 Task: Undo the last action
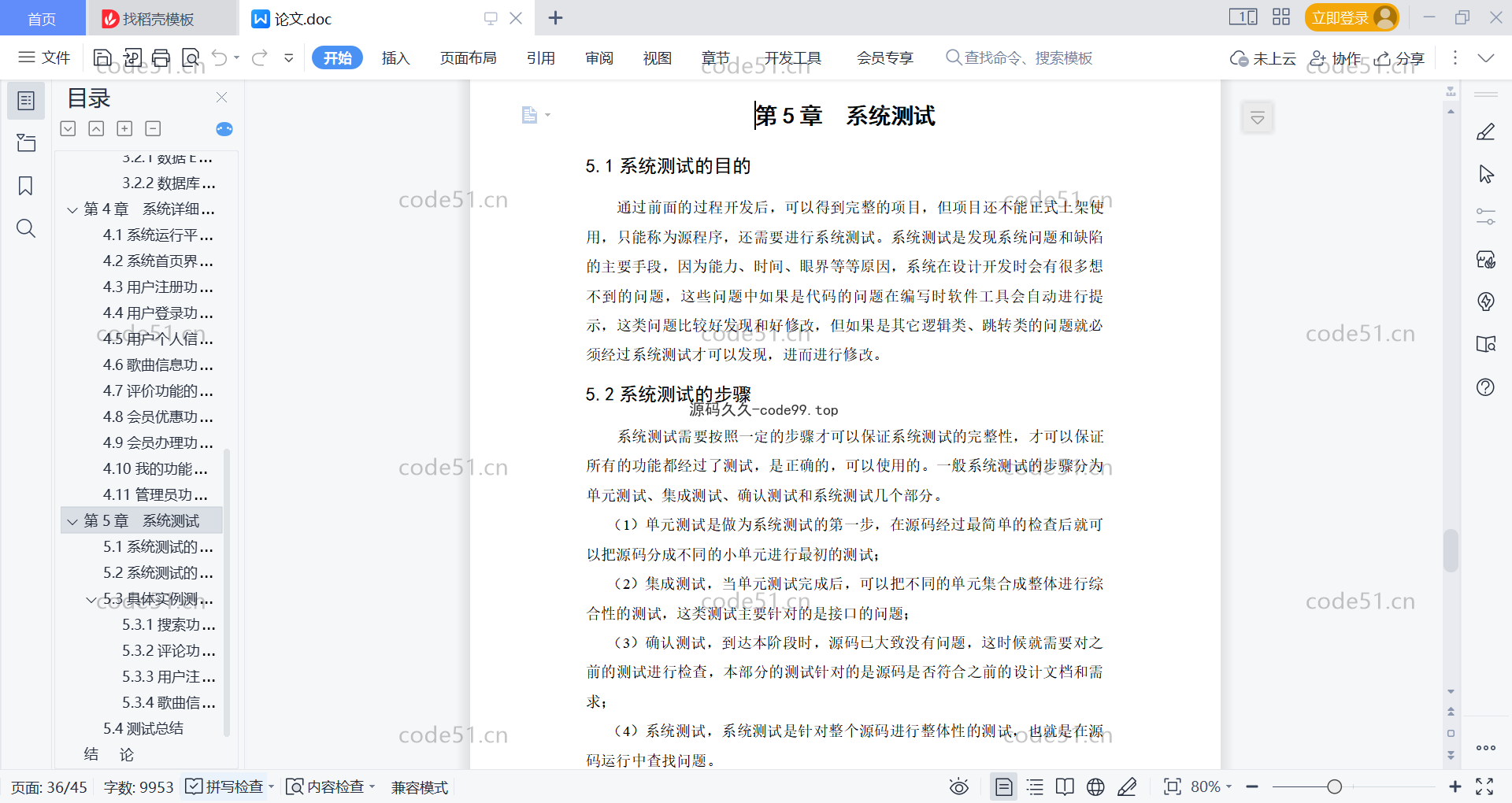(x=220, y=57)
